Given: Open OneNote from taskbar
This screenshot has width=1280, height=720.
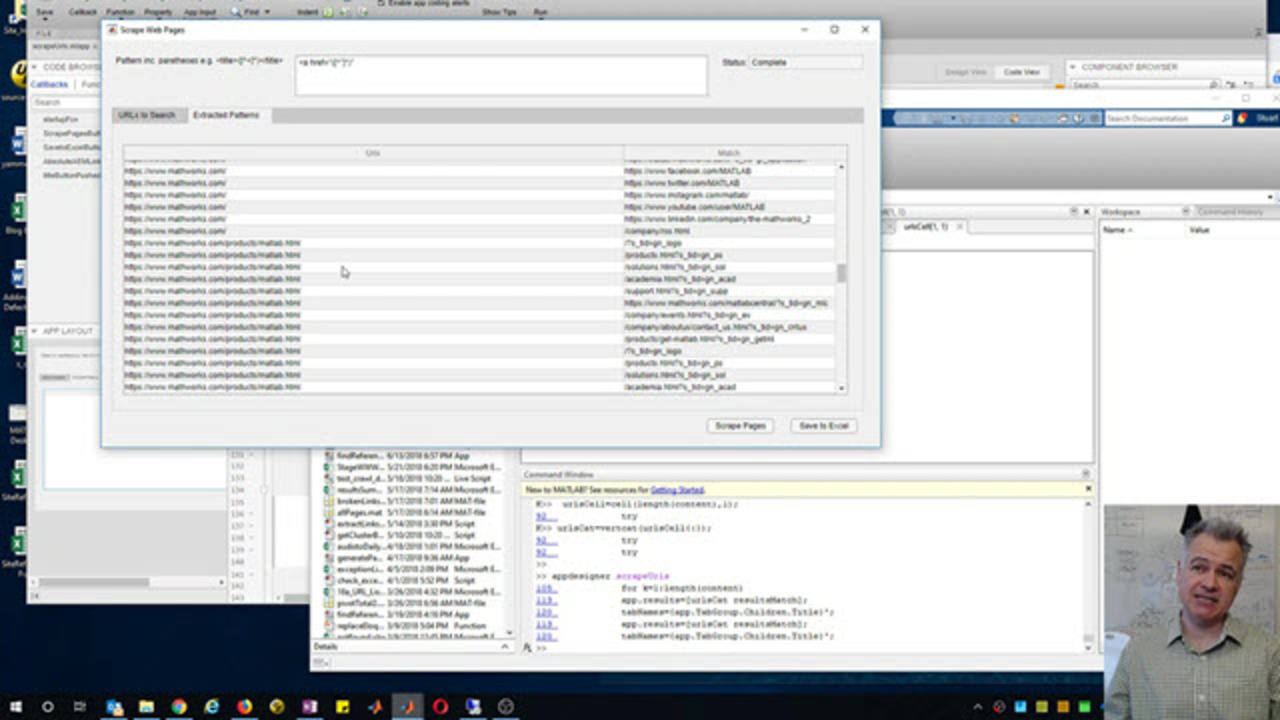Looking at the screenshot, I should pos(309,706).
